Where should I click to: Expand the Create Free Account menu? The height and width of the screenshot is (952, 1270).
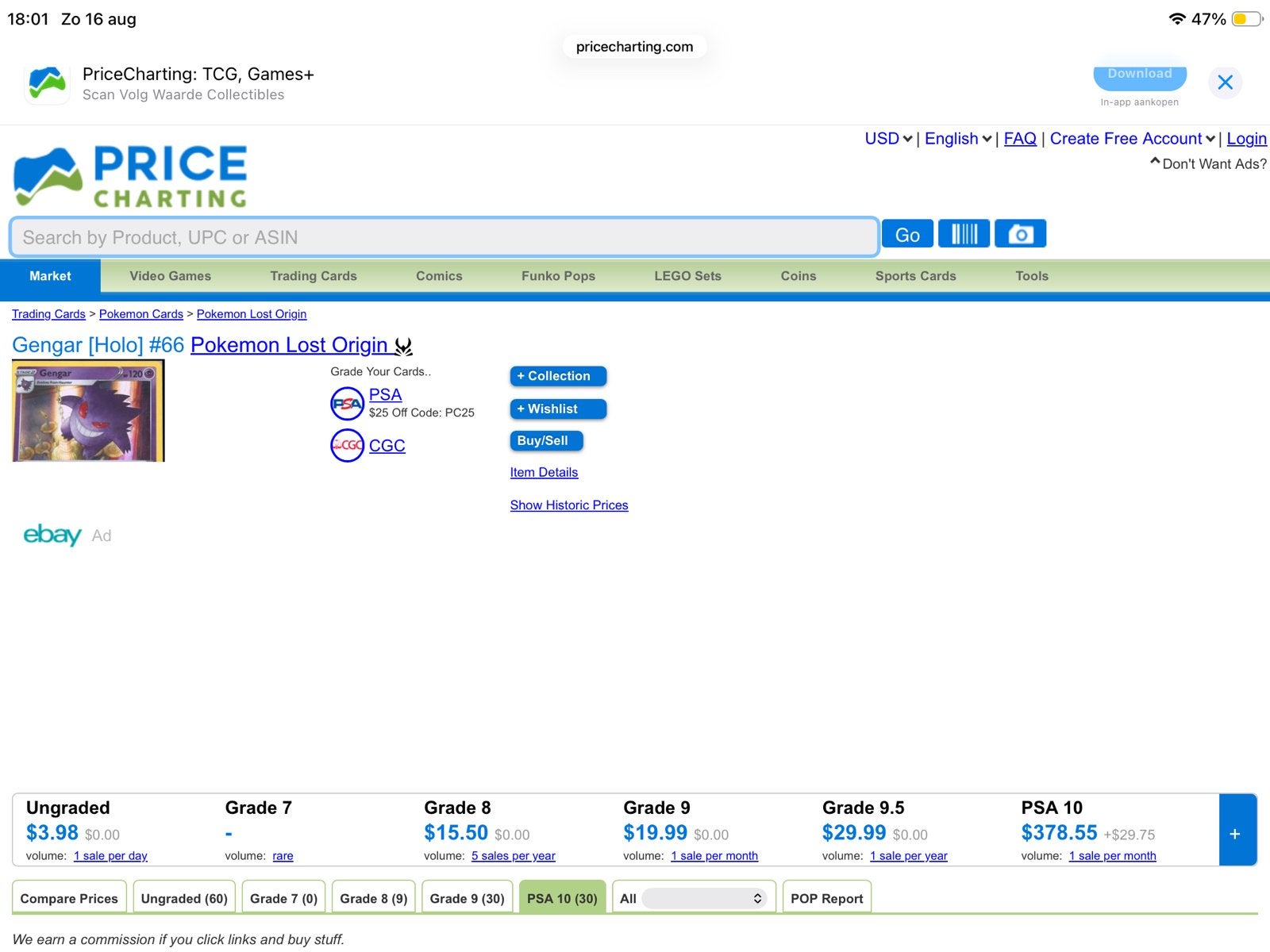[x=1133, y=139]
